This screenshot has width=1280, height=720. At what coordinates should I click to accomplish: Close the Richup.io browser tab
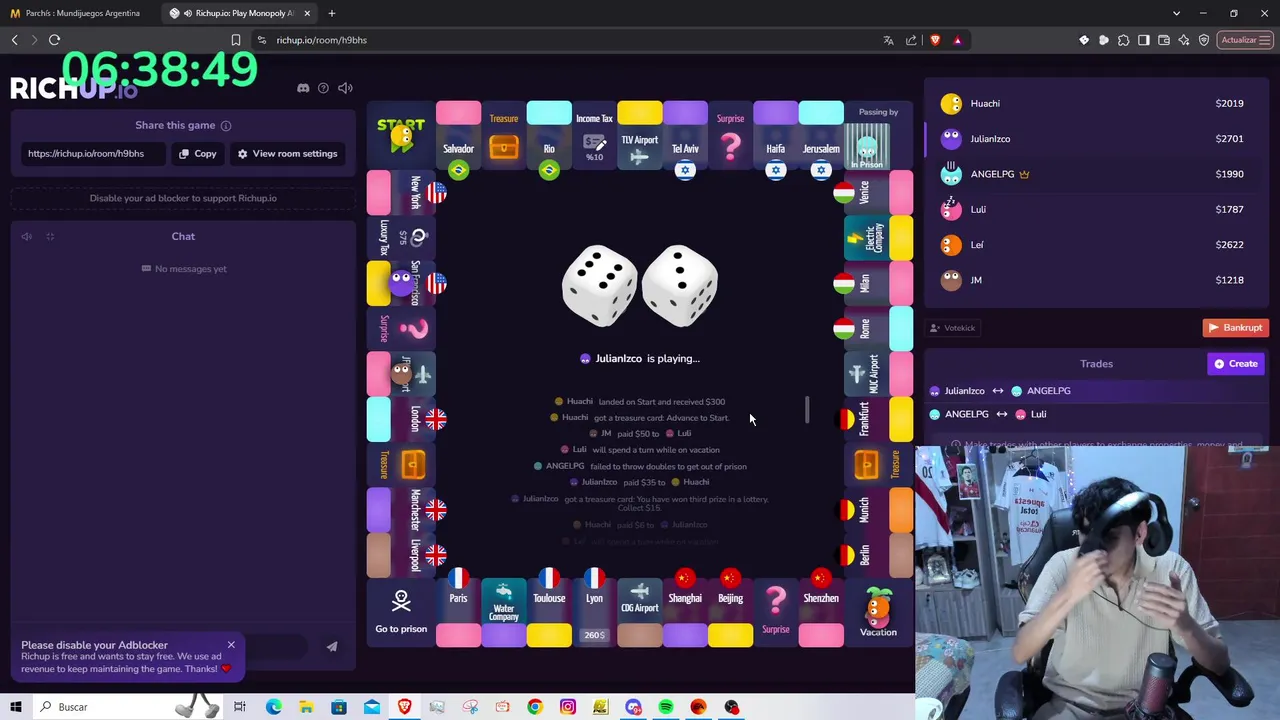coord(307,13)
